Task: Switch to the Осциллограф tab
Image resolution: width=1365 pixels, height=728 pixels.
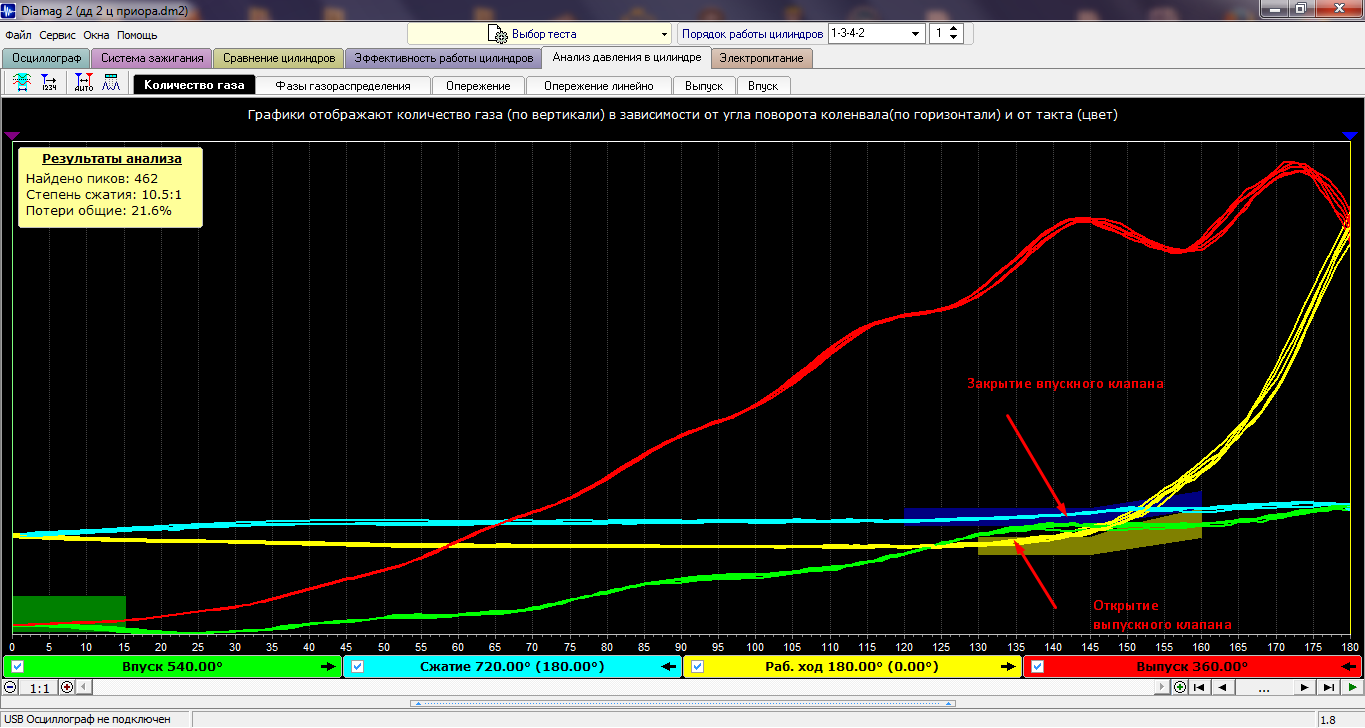Action: point(46,58)
